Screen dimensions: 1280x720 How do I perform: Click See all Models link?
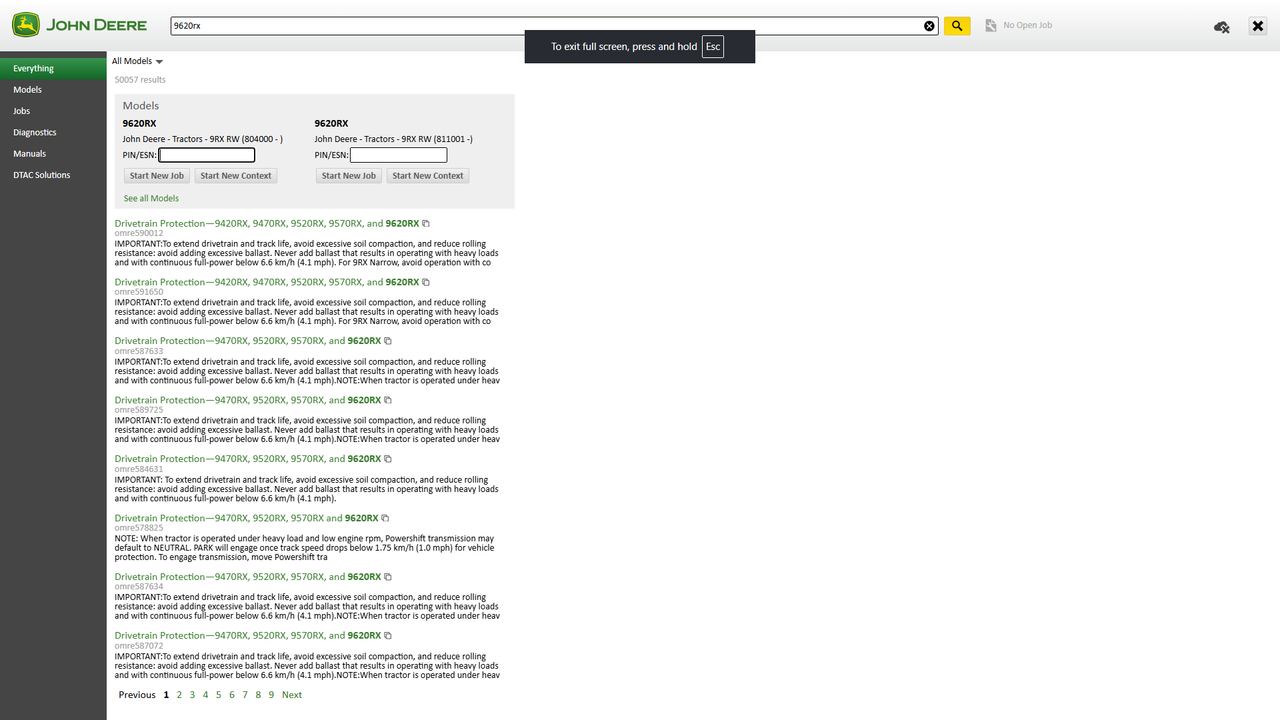click(150, 198)
